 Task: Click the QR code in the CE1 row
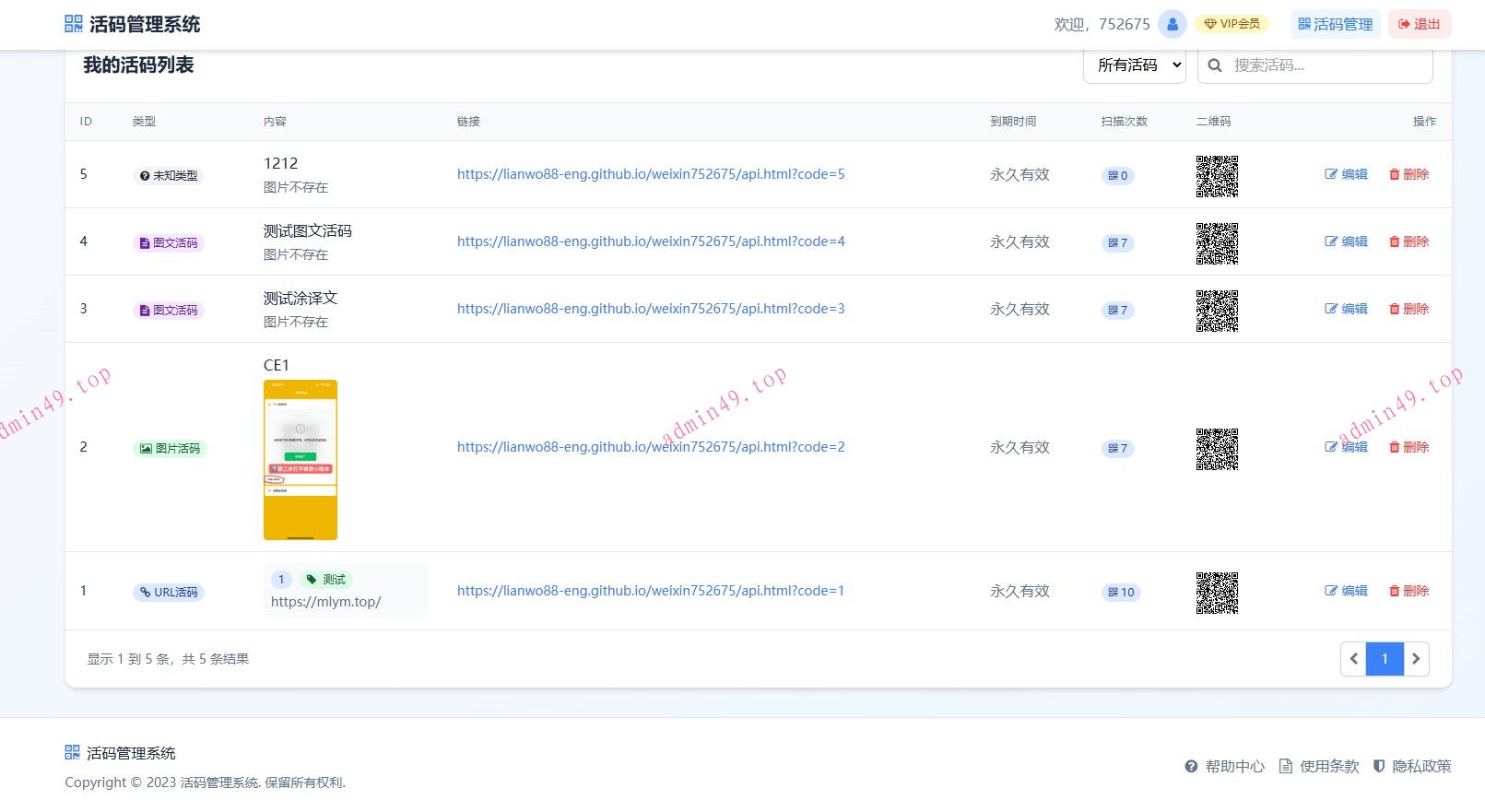coord(1217,449)
